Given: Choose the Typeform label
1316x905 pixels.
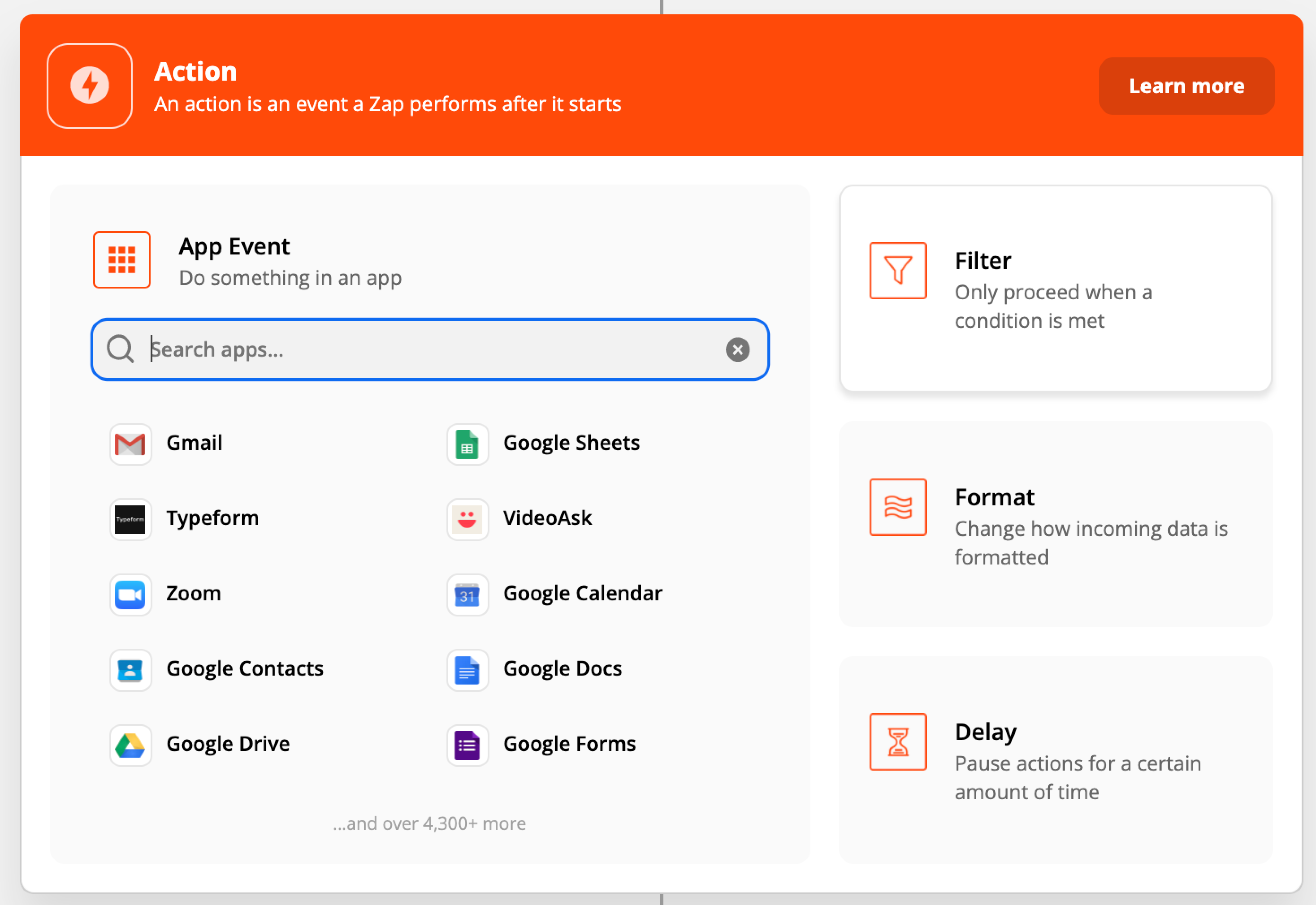Looking at the screenshot, I should click(x=213, y=518).
